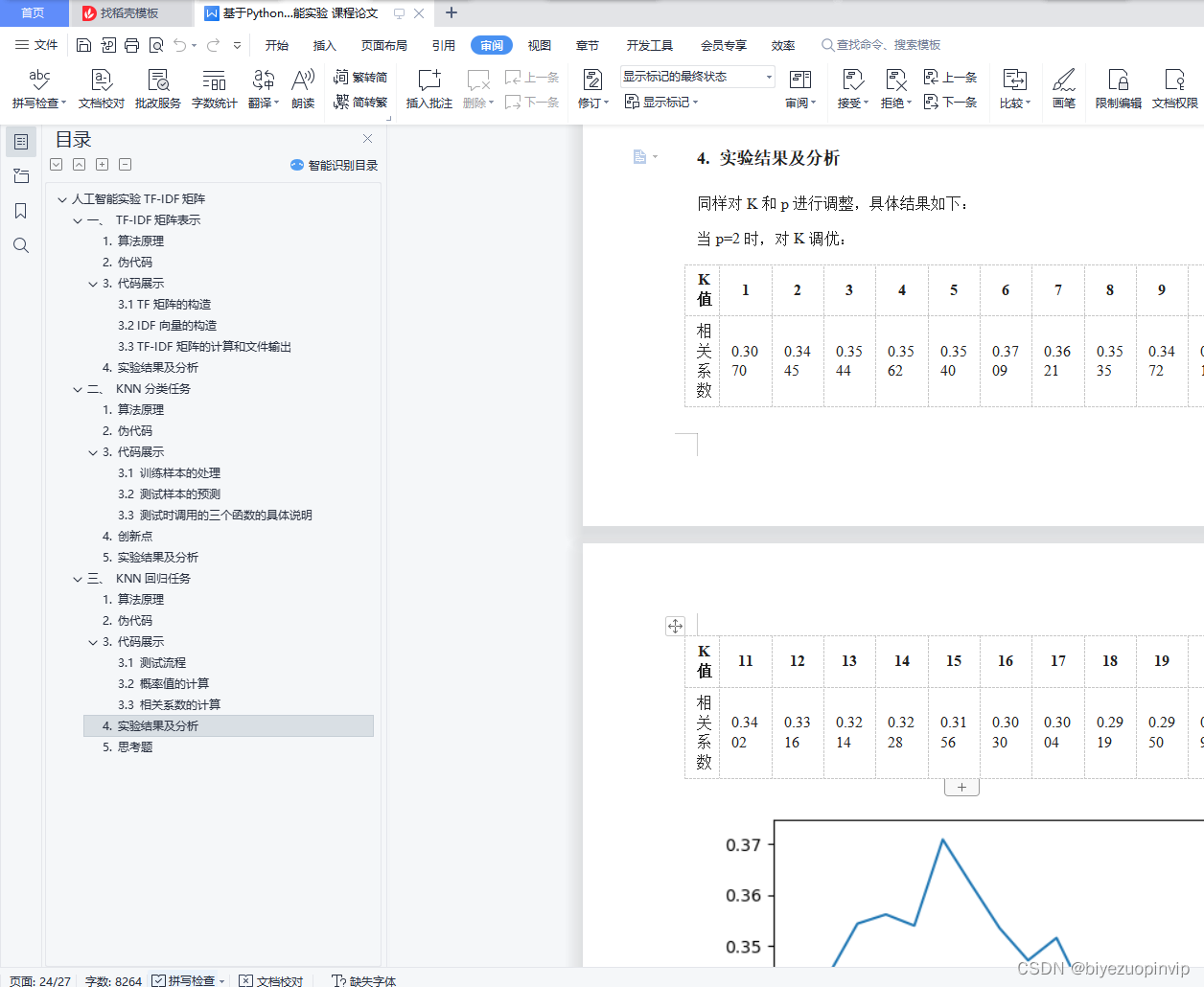The image size is (1204, 987).
Task: Jump to 5. 思考题 heading
Action: [127, 747]
